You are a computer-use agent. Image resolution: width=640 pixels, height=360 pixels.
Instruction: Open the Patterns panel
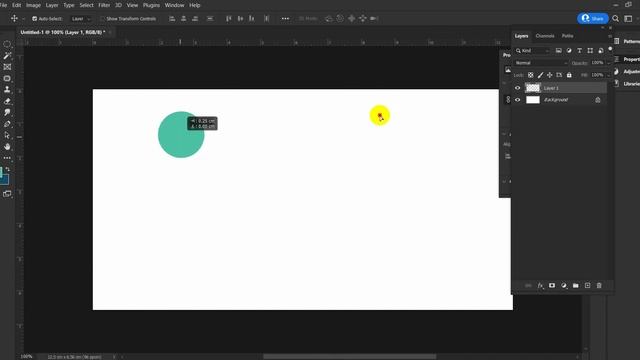click(x=627, y=41)
